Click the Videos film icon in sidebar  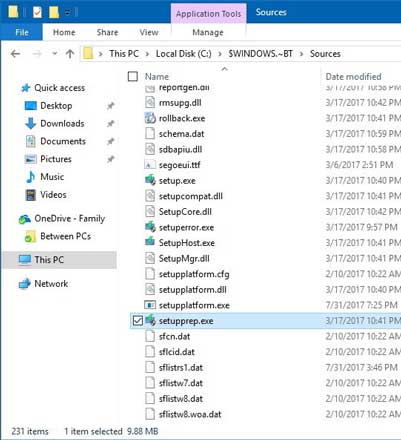[31, 195]
